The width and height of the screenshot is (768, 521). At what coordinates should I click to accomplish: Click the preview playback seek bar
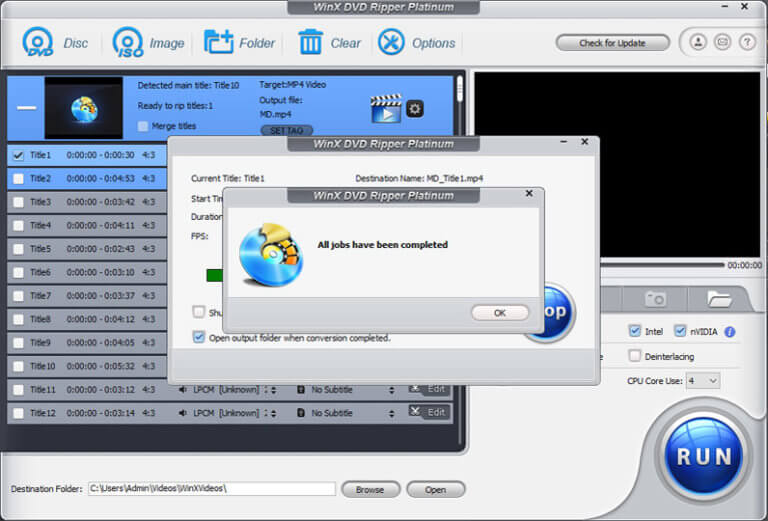click(662, 265)
